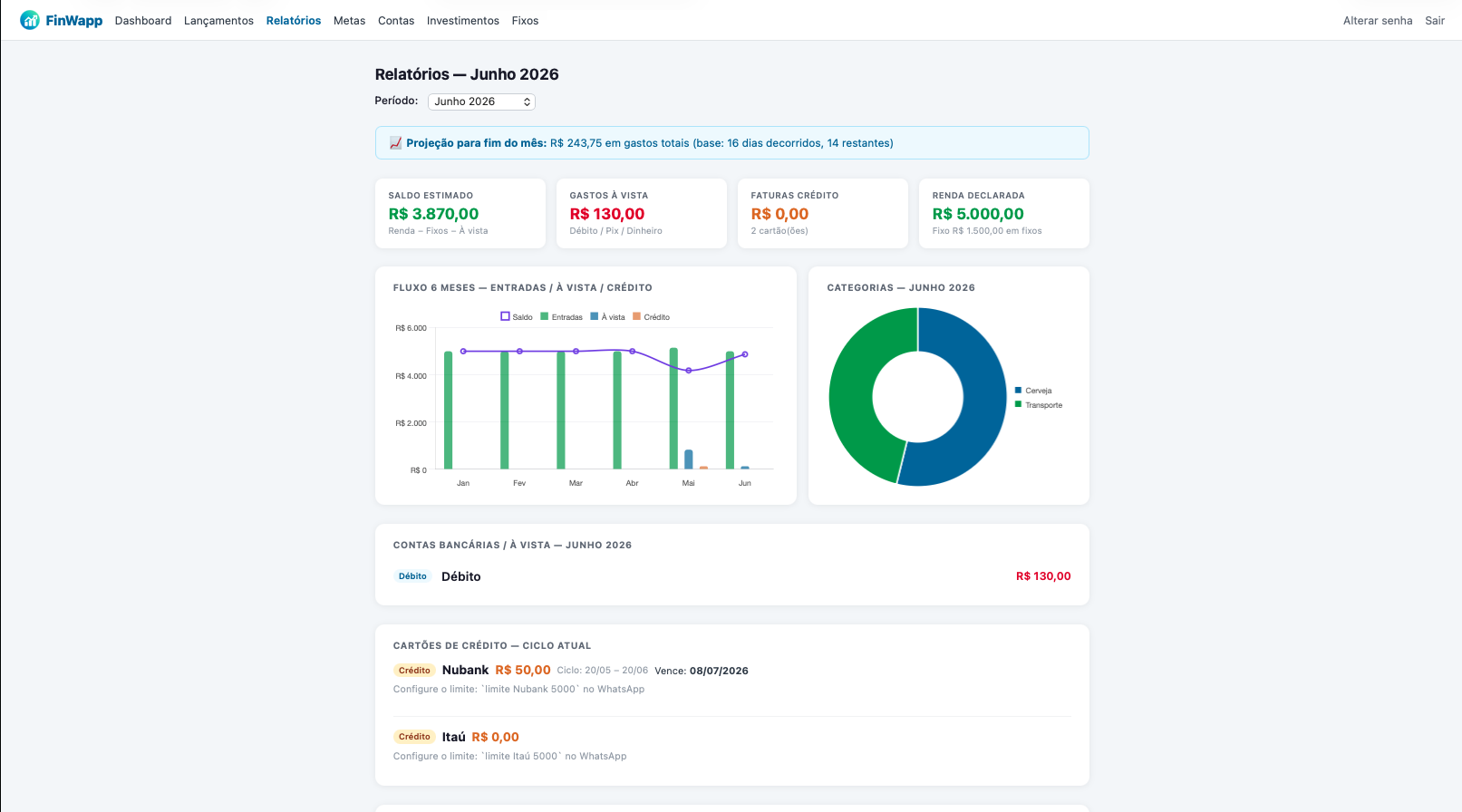
Task: Toggle the Crédito legend item
Action: tap(651, 317)
